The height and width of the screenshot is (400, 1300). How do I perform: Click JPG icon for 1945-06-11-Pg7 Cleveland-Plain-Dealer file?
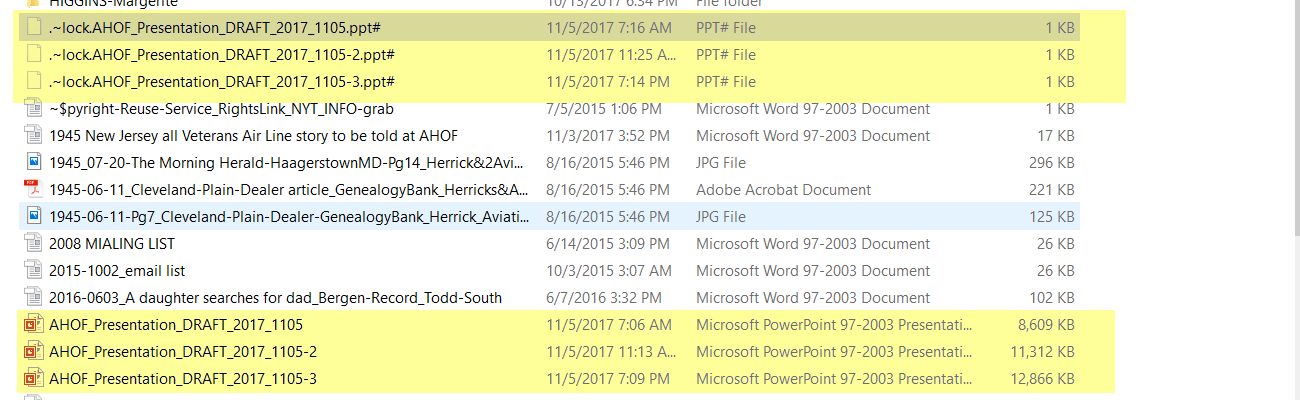pyautogui.click(x=33, y=216)
